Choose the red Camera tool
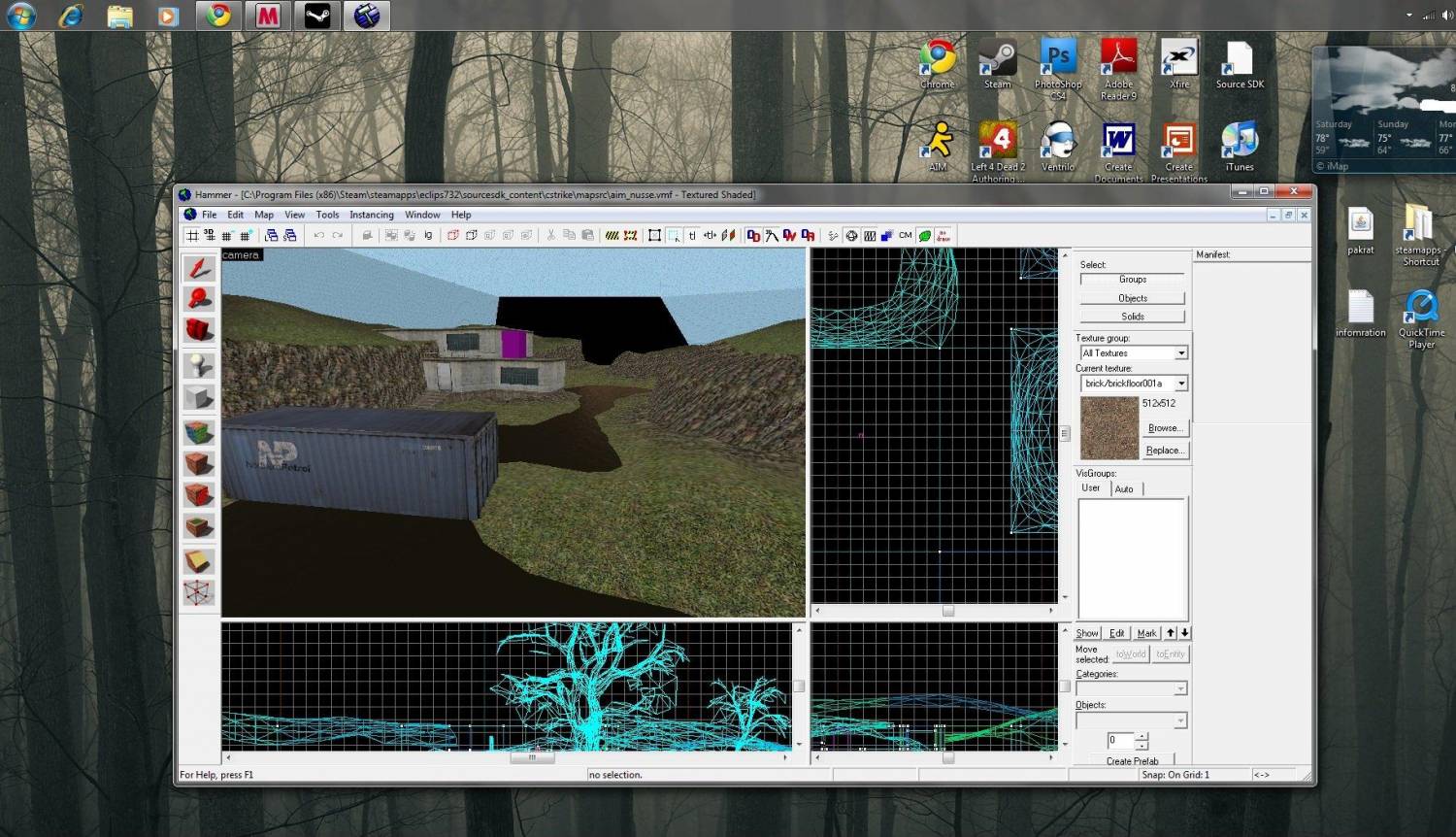Image resolution: width=1456 pixels, height=837 pixels. pyautogui.click(x=199, y=330)
